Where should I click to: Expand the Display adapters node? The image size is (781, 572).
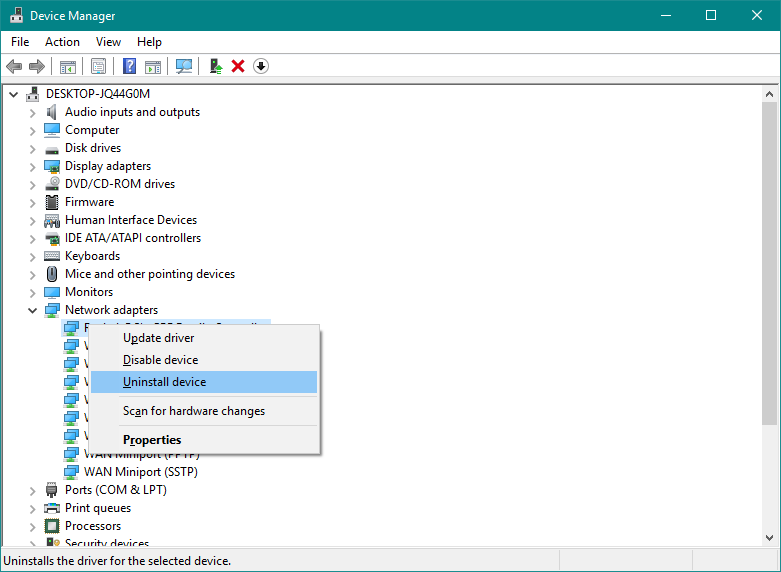[32, 166]
